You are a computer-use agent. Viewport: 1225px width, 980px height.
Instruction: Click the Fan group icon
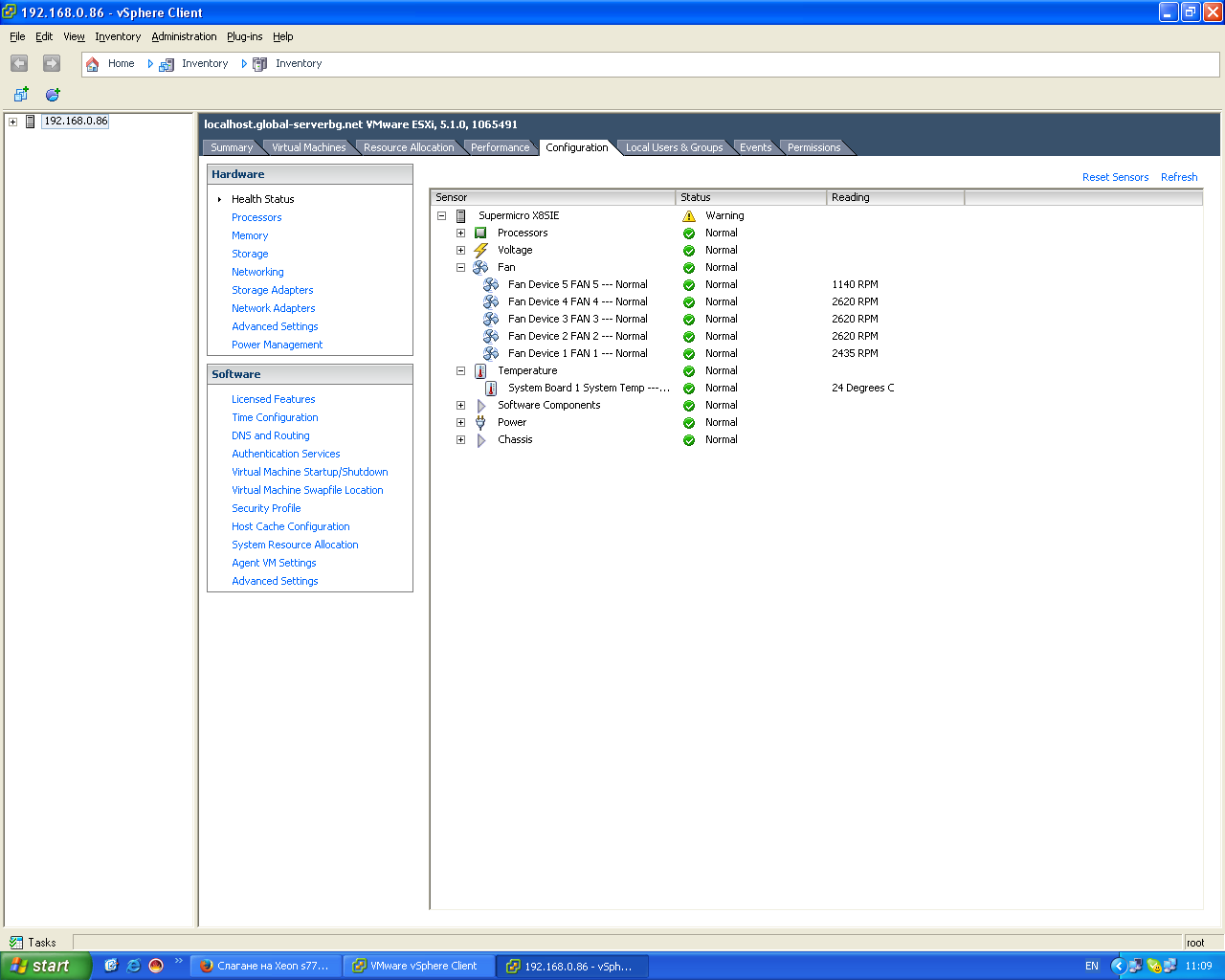tap(480, 268)
